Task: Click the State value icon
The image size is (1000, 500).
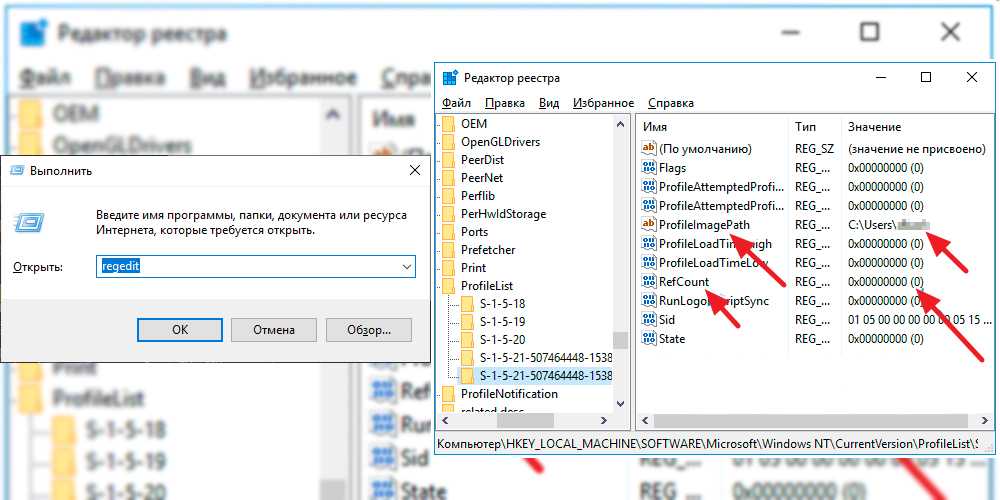Action: 648,339
